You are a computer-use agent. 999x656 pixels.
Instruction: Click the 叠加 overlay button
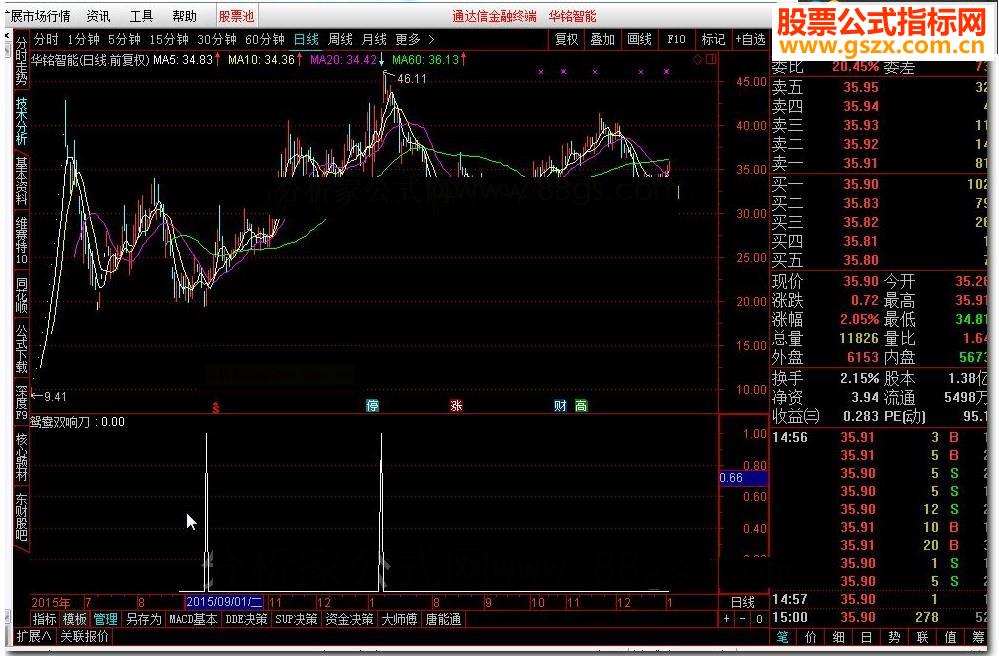[x=602, y=39]
